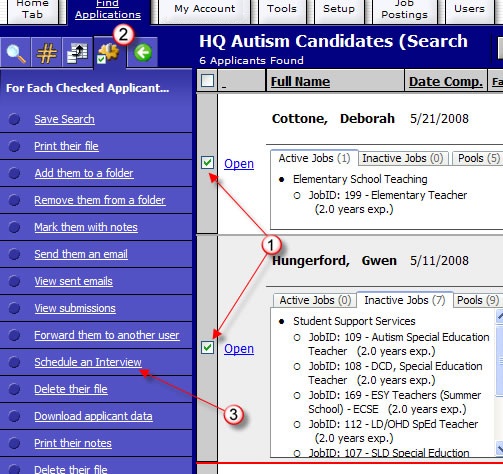
Task: Uncheck Gwen Hungerford's applicant checkbox
Action: coord(207,348)
